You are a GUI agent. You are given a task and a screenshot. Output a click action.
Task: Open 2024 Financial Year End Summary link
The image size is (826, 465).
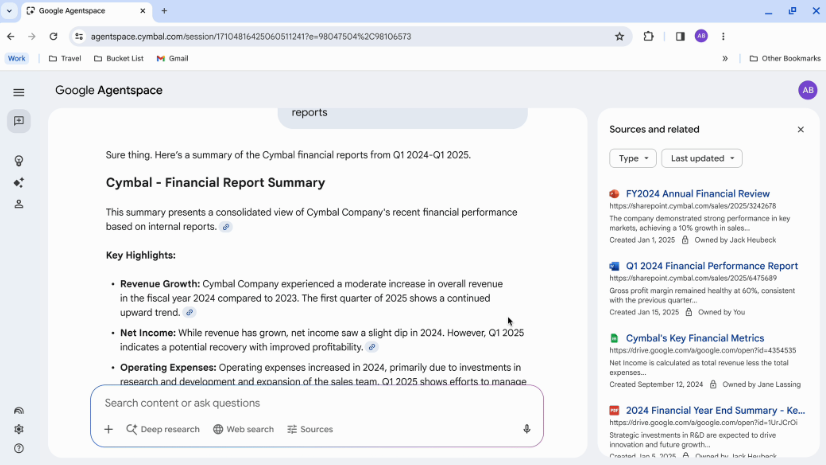(715, 410)
